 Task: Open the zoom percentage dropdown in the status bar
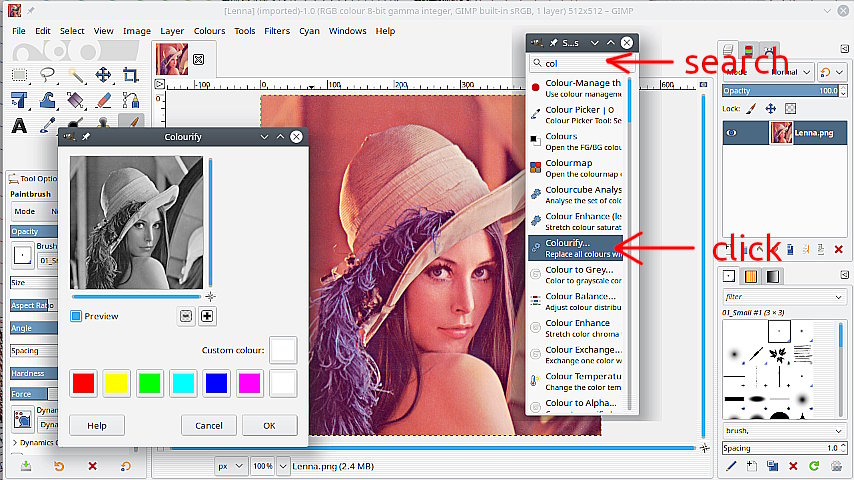(x=281, y=466)
